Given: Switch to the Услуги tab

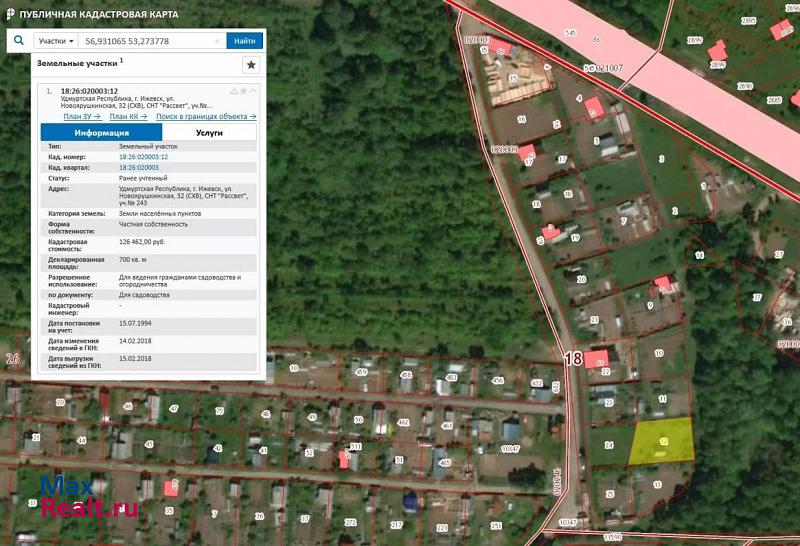Looking at the screenshot, I should (x=209, y=132).
